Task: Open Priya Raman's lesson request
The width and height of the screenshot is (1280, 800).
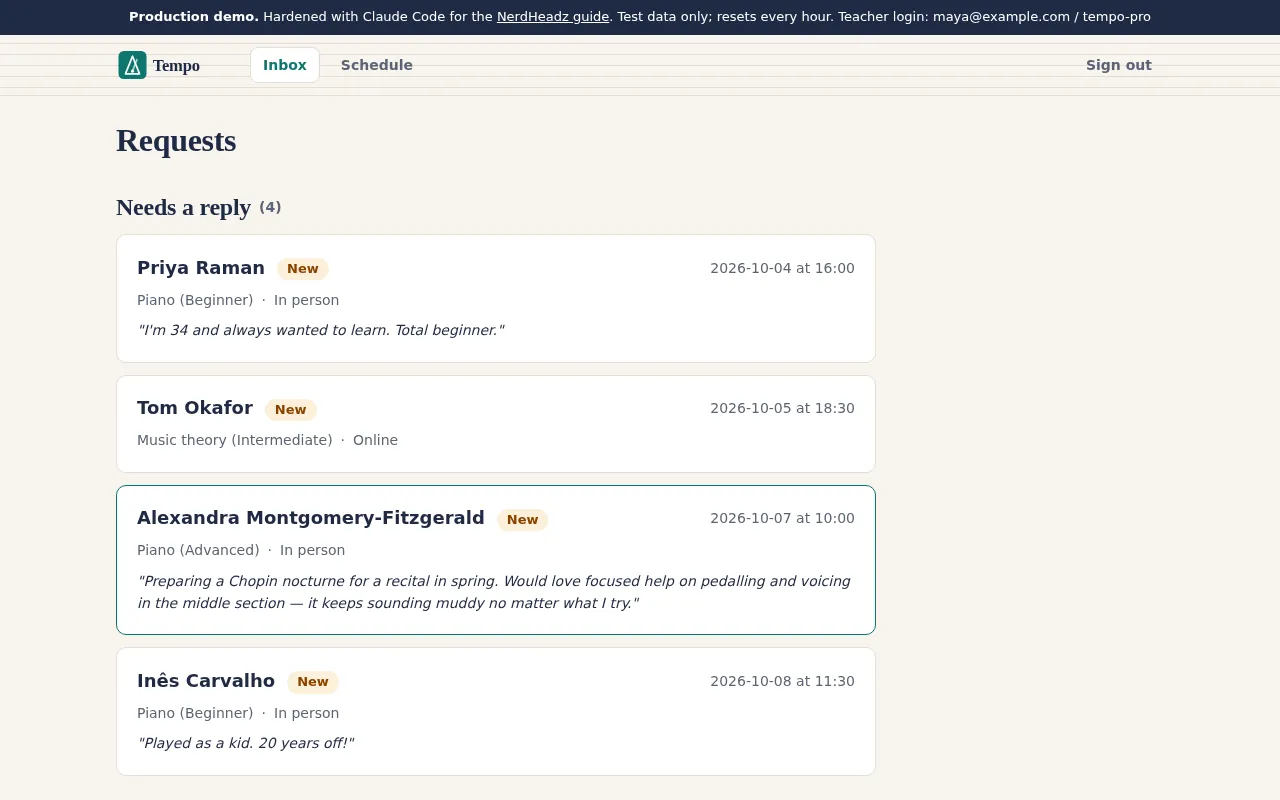Action: [496, 298]
